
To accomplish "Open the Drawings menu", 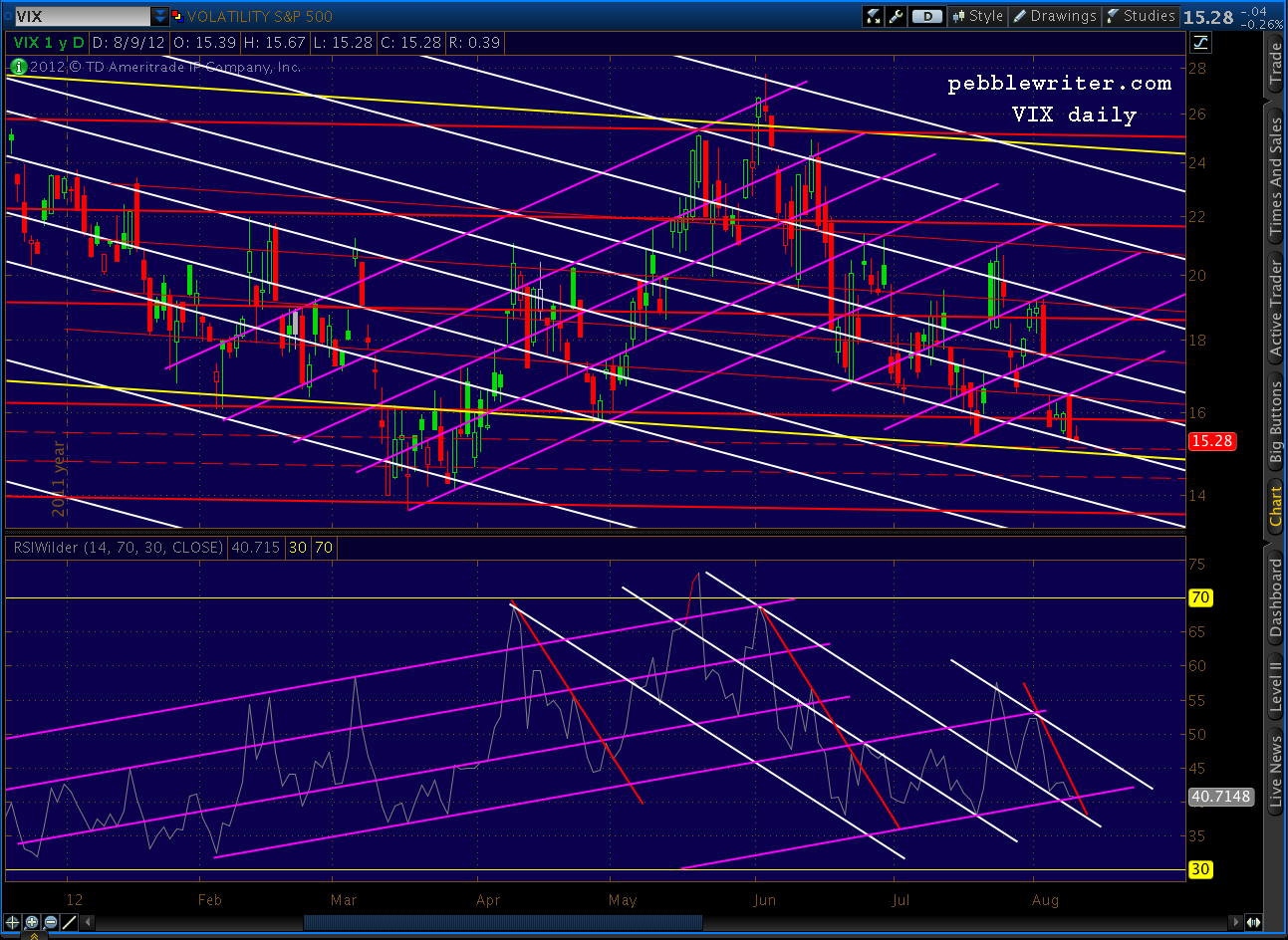I will click(1054, 16).
